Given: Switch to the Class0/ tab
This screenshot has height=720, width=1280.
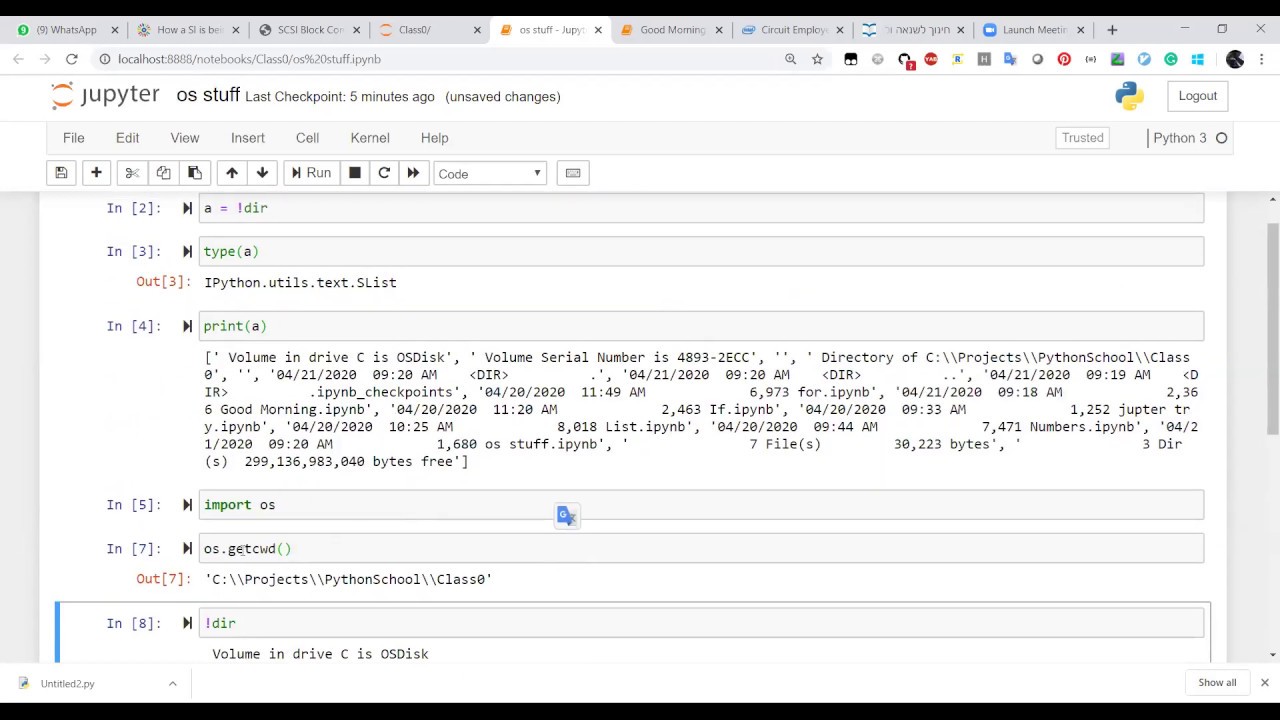Looking at the screenshot, I should pos(428,30).
